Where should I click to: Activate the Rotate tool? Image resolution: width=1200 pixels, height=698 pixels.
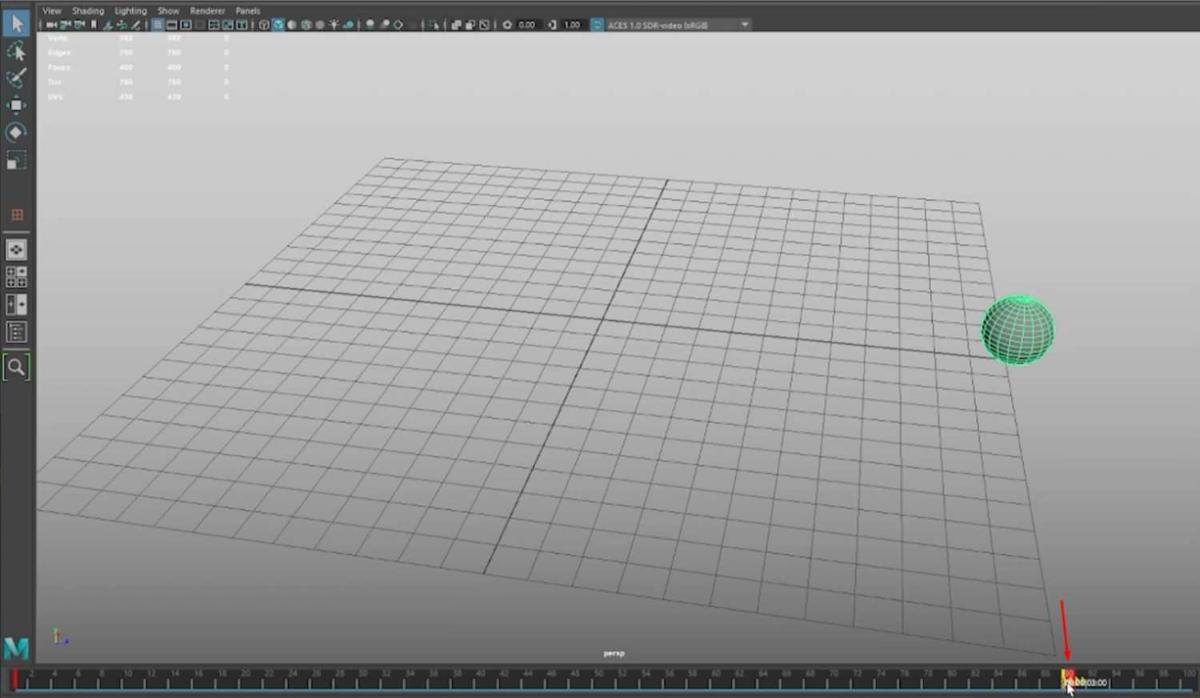coord(16,132)
